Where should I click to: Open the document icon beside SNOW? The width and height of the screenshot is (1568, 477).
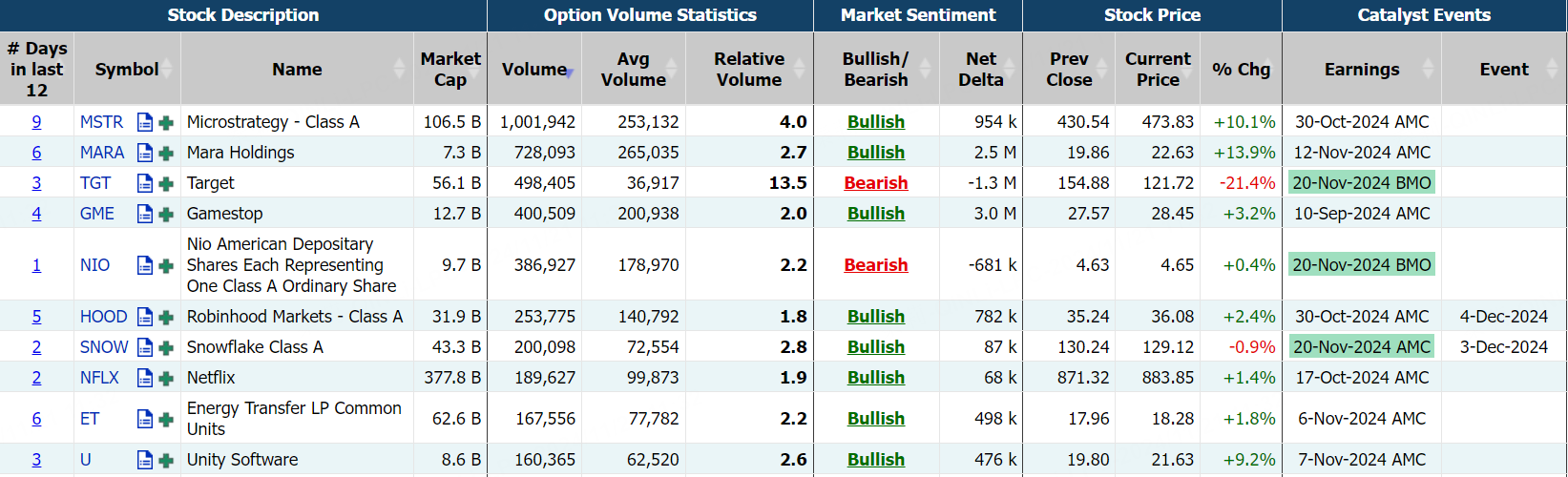[144, 347]
